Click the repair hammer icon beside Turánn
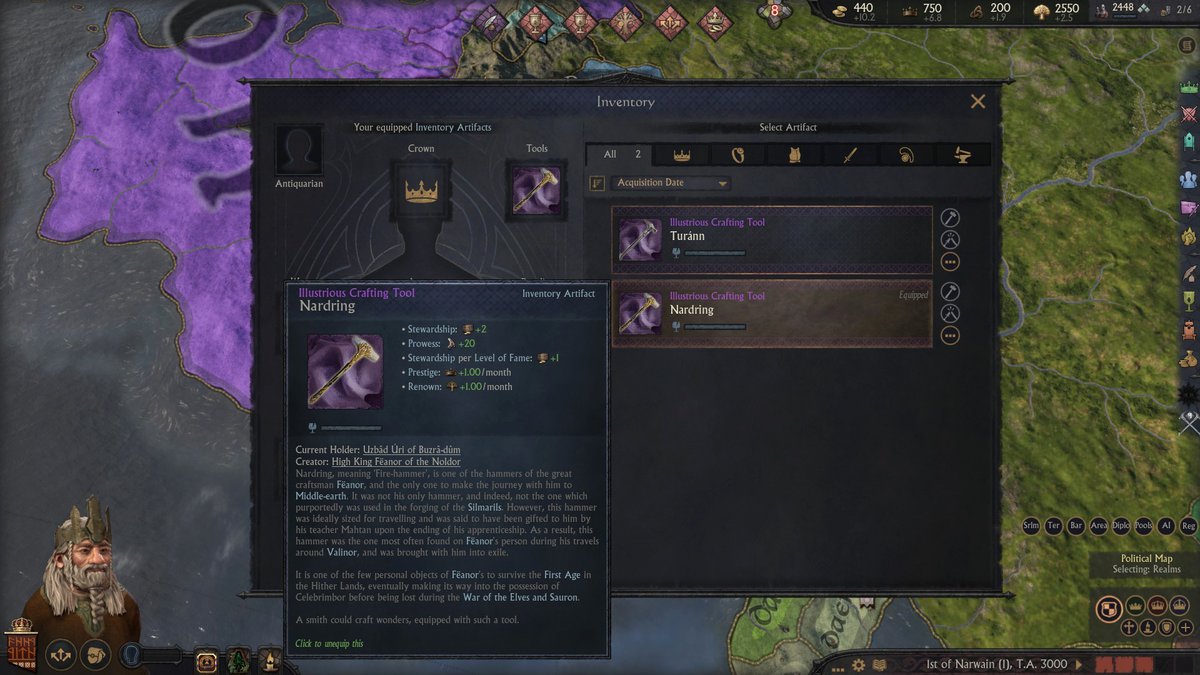Screen dimensions: 1200x675 950,217
